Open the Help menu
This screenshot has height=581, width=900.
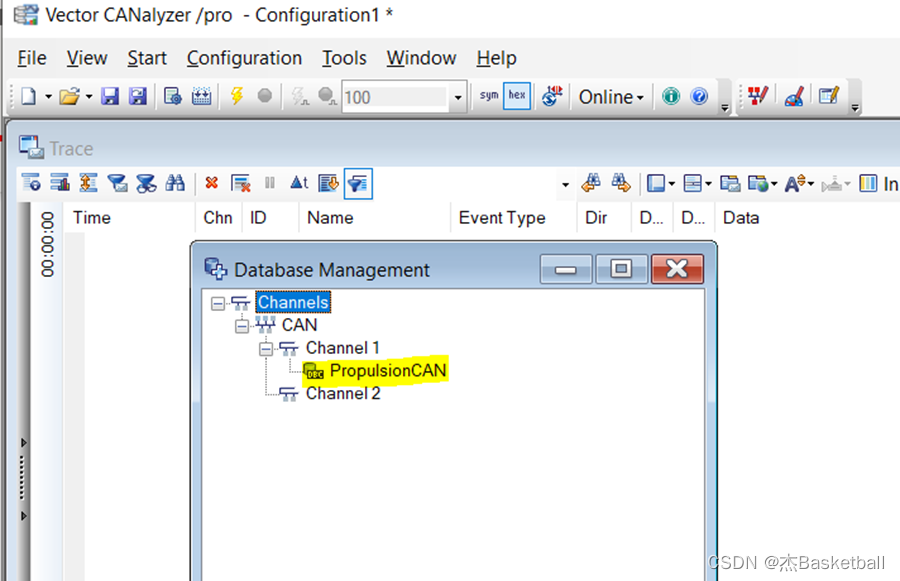(x=496, y=58)
